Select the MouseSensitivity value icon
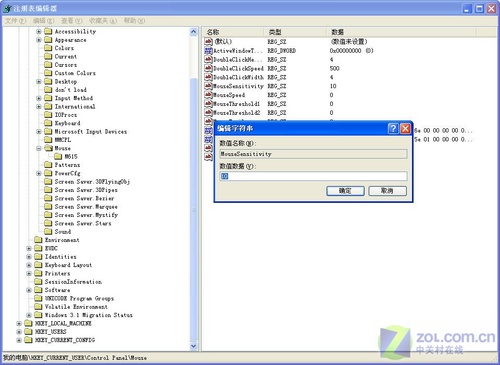The width and height of the screenshot is (500, 365). [208, 86]
